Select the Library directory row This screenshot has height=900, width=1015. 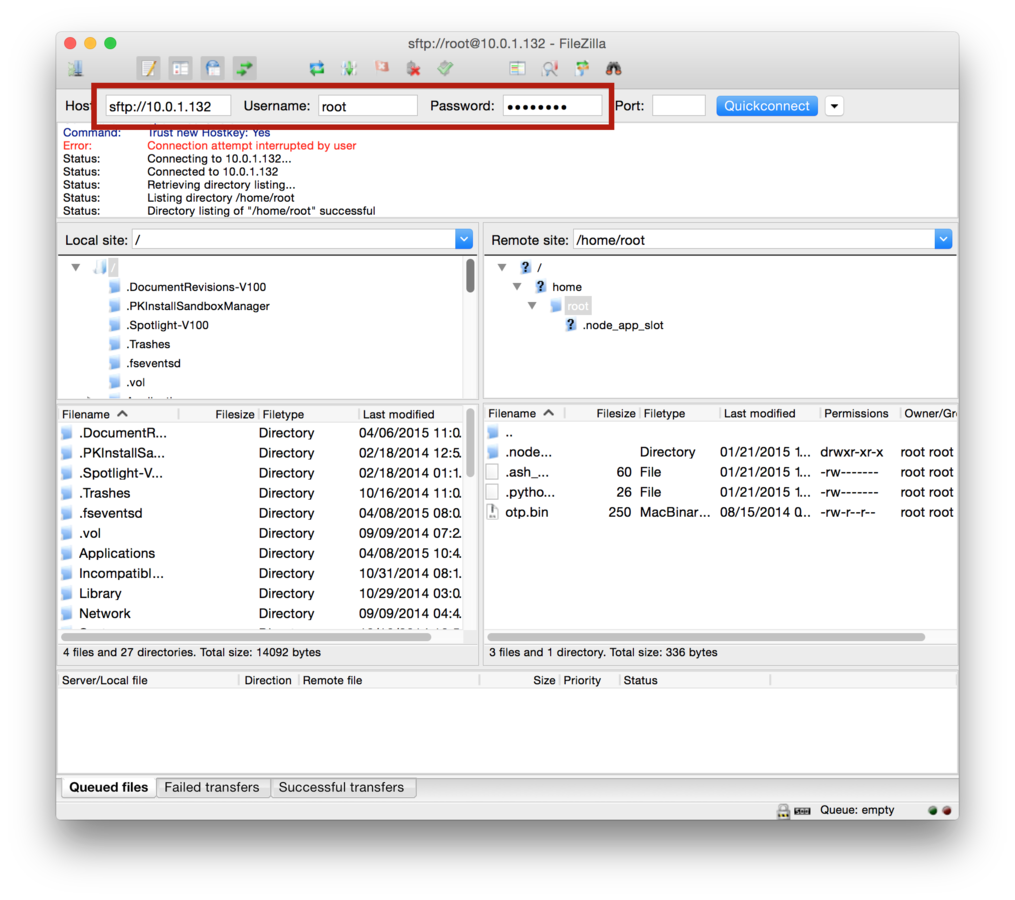pyautogui.click(x=261, y=594)
